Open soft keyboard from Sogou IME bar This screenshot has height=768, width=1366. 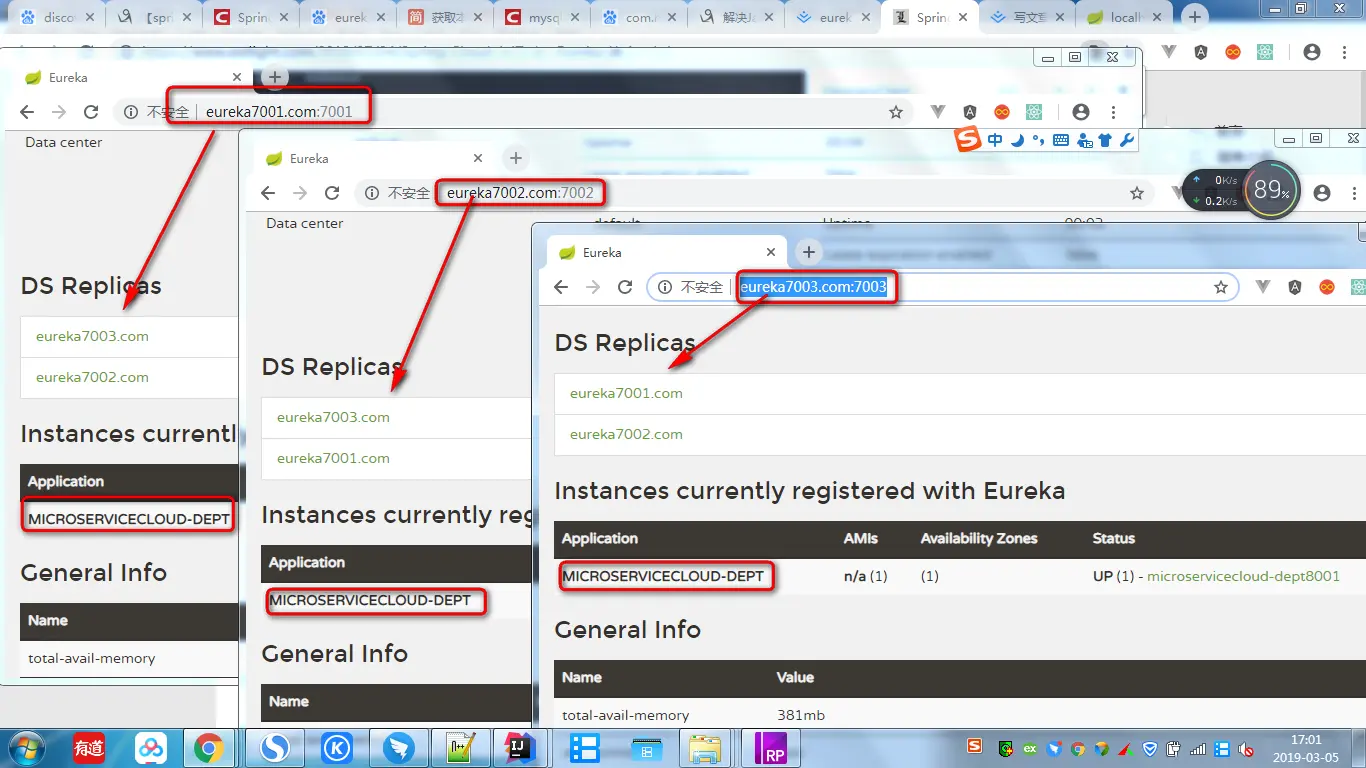pyautogui.click(x=1061, y=141)
